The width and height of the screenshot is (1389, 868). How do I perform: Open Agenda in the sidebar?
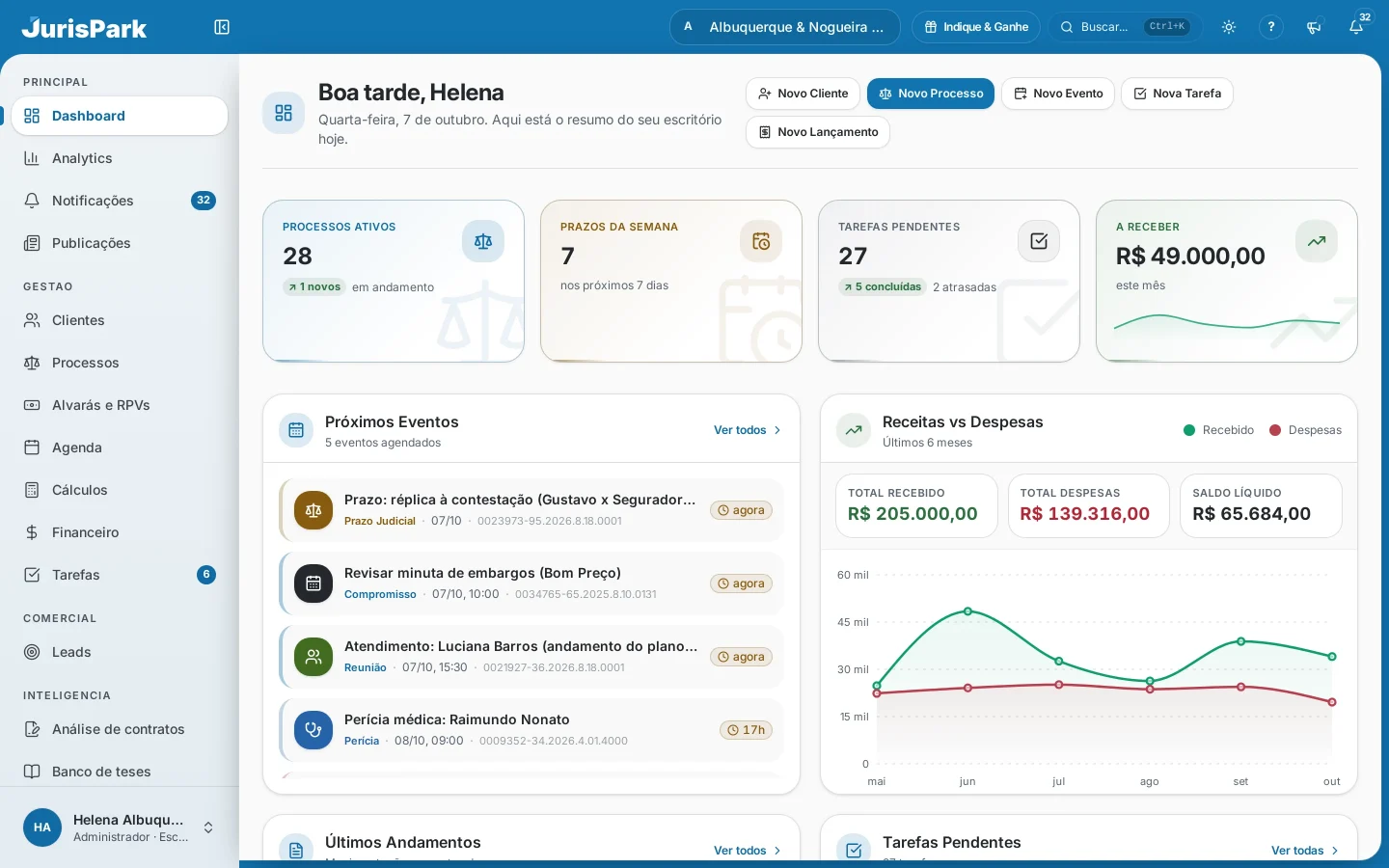[120, 448]
